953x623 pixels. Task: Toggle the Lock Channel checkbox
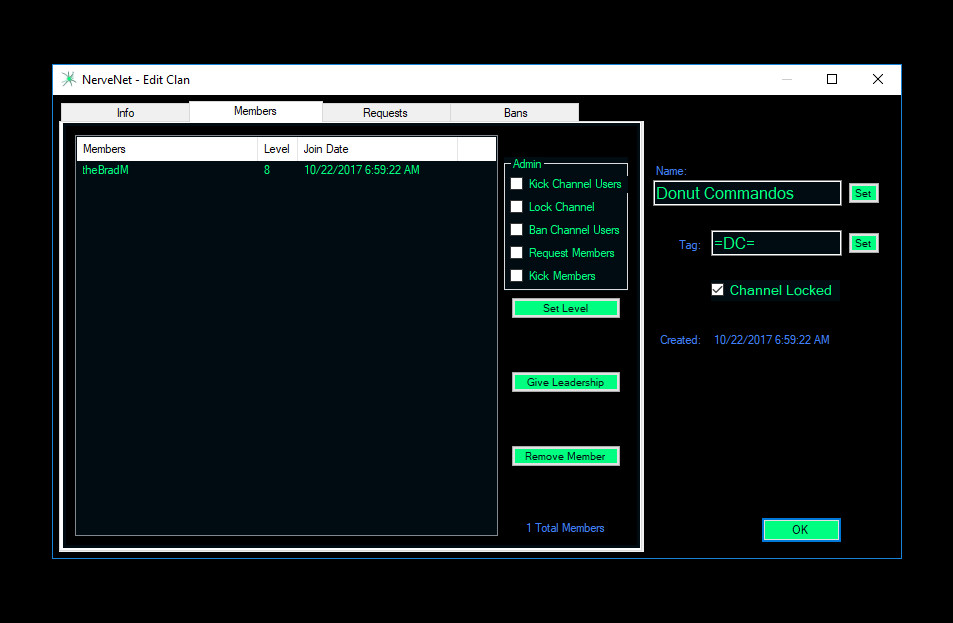[x=517, y=207]
